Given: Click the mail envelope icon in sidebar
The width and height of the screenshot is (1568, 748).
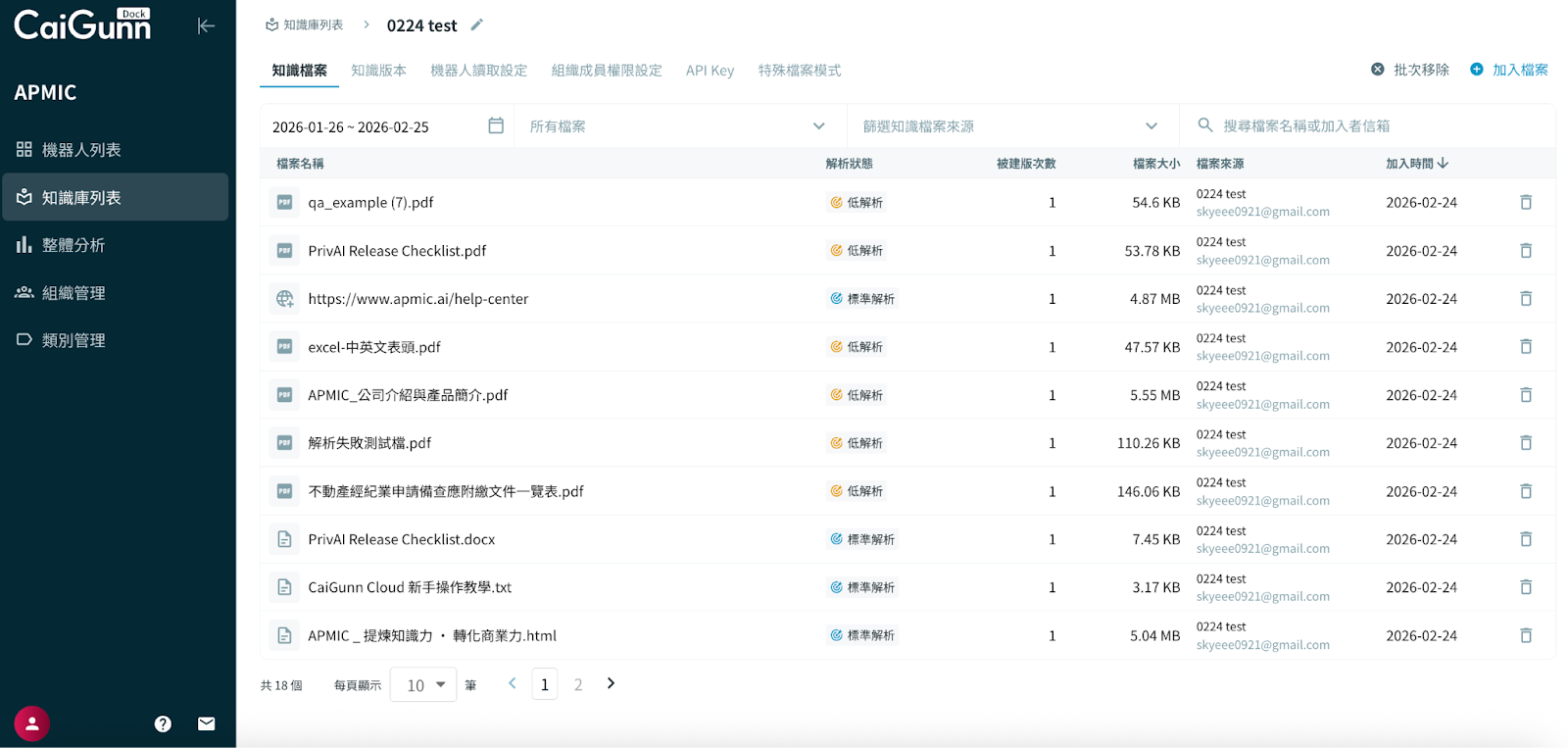Looking at the screenshot, I should (206, 723).
